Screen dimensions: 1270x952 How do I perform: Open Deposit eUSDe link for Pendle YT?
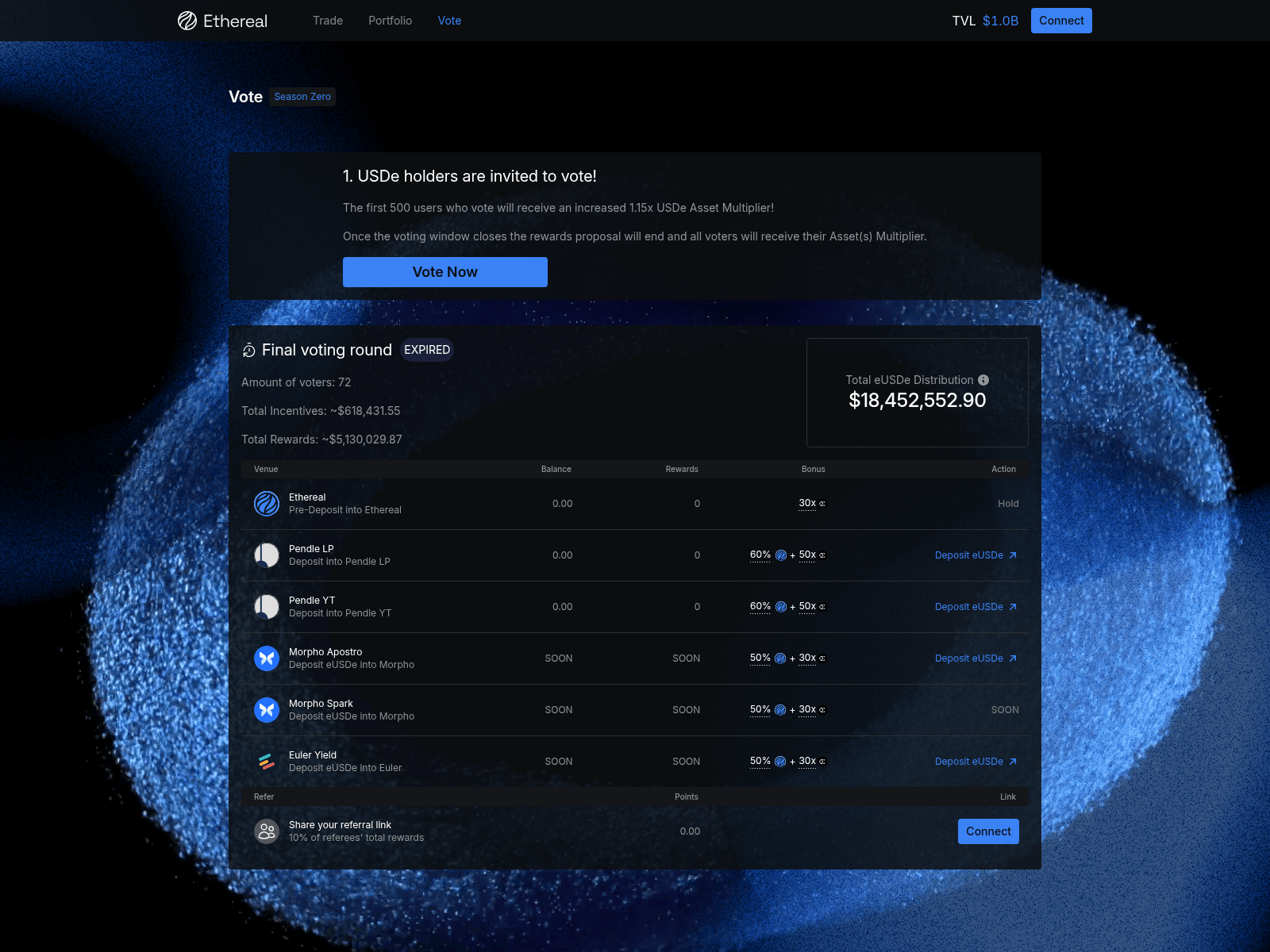point(976,607)
